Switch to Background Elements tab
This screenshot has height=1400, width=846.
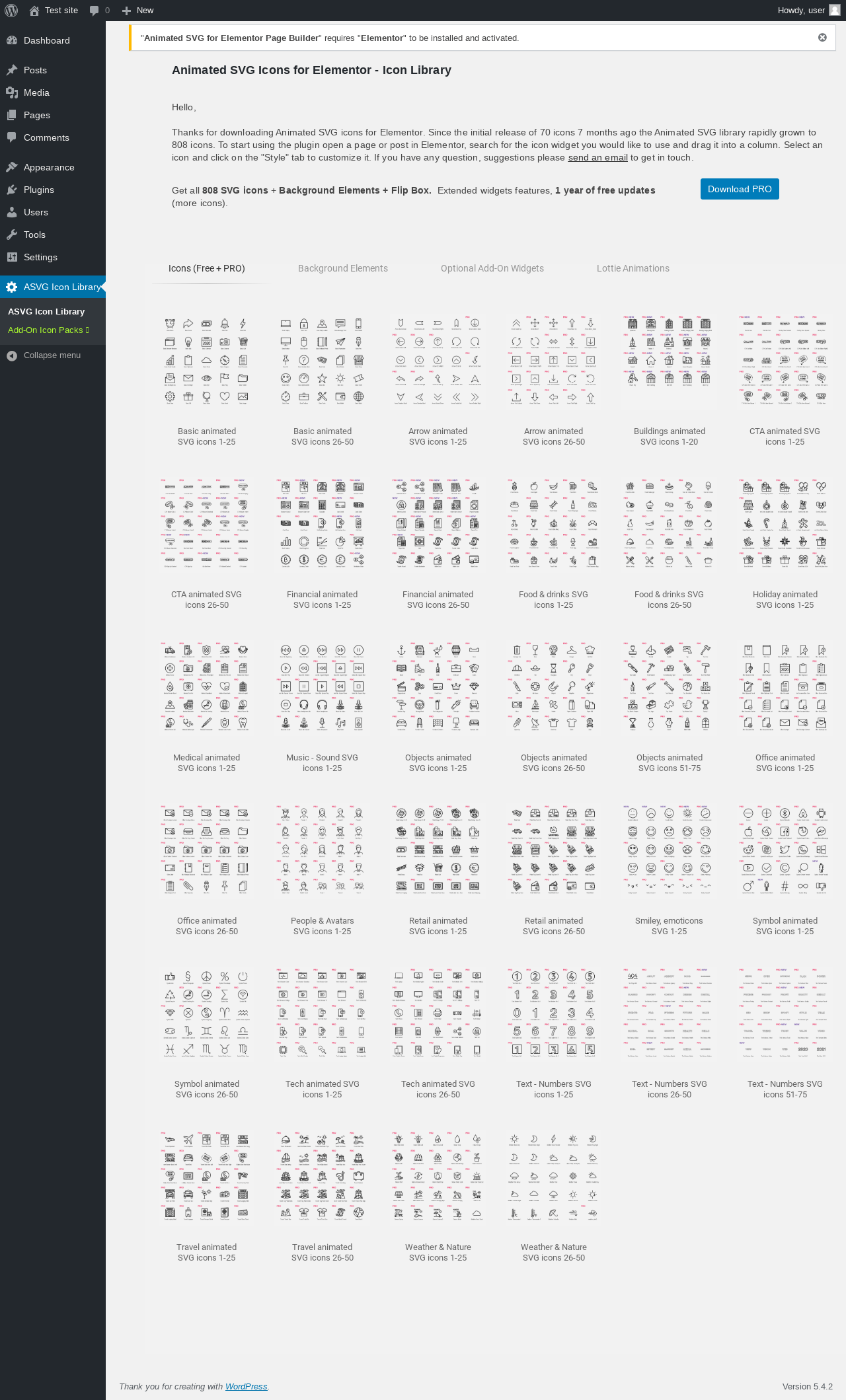click(343, 268)
